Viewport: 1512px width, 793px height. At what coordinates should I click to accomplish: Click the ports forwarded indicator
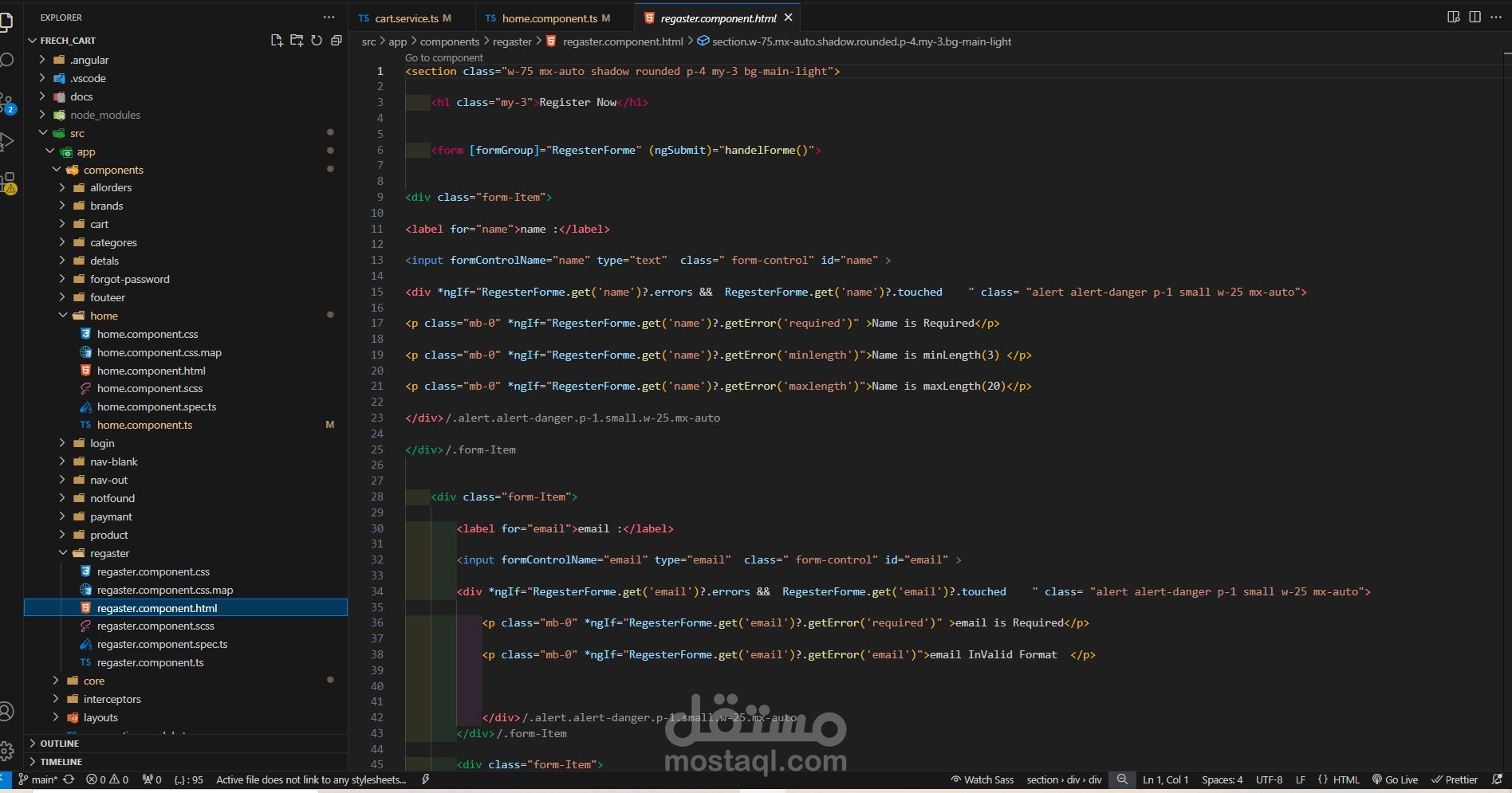[x=152, y=779]
